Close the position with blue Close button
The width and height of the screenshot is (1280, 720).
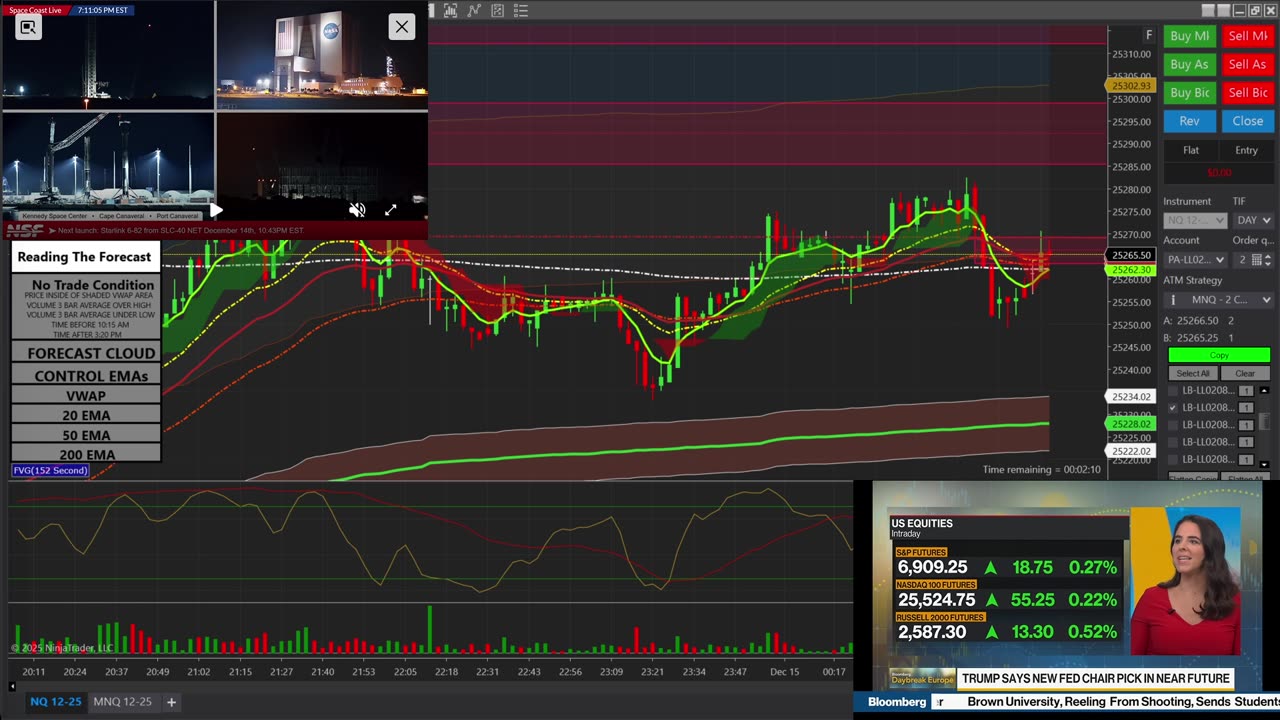click(1248, 121)
